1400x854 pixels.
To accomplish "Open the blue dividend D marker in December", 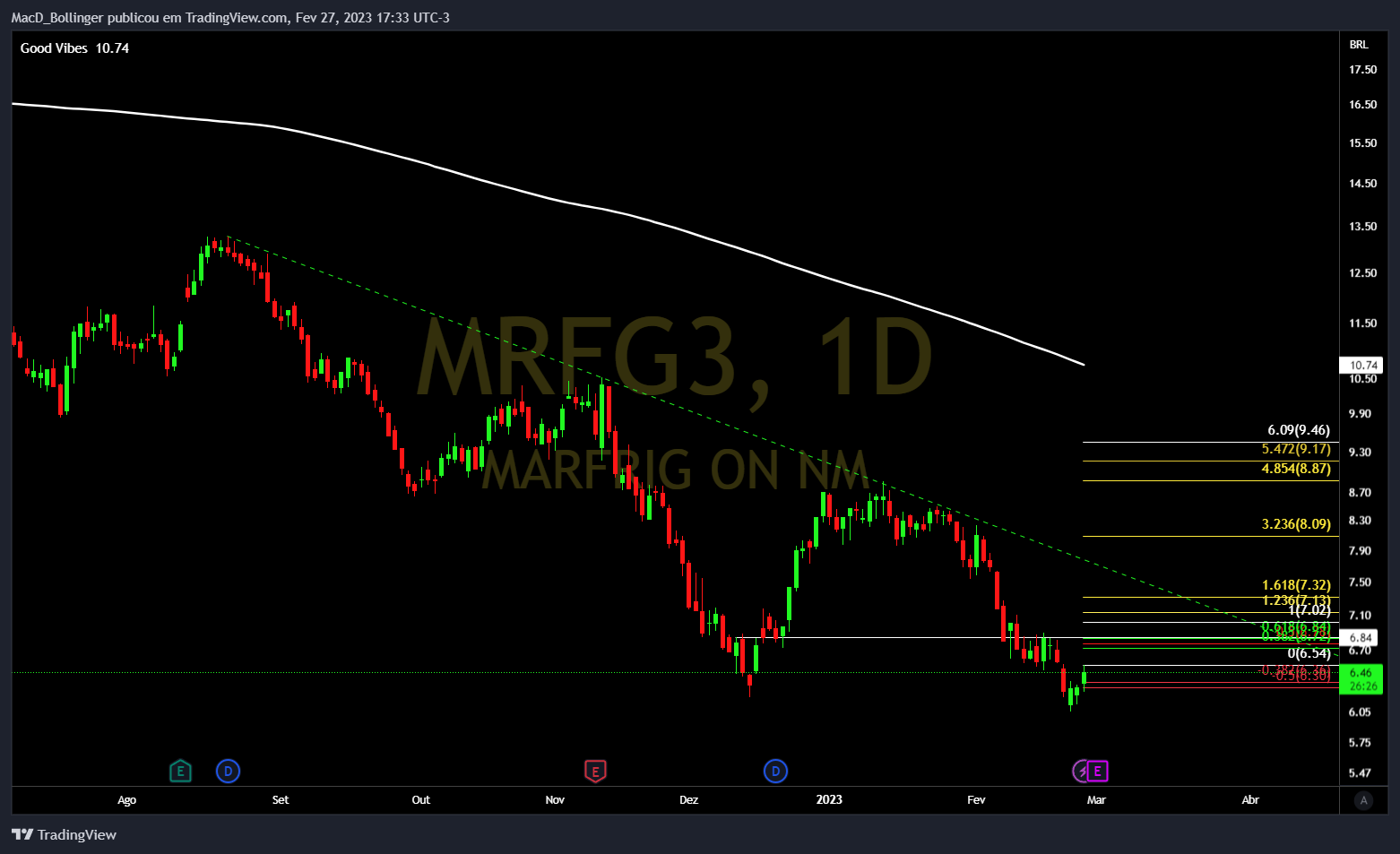I will [775, 771].
